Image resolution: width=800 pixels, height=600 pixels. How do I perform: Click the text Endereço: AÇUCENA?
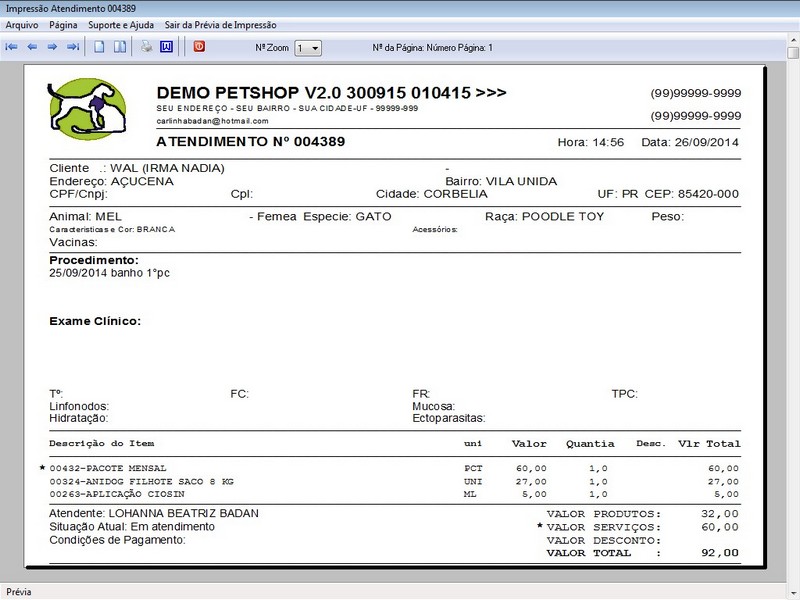[111, 181]
